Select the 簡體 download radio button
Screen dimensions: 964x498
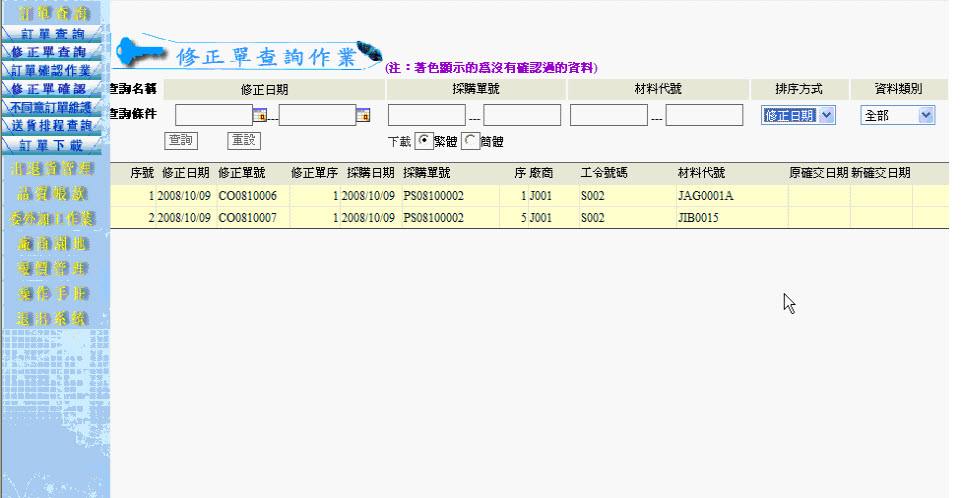pyautogui.click(x=469, y=141)
